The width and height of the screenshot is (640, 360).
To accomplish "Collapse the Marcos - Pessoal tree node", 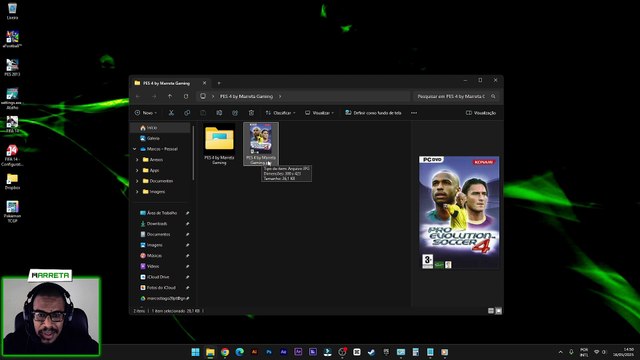I will point(135,149).
